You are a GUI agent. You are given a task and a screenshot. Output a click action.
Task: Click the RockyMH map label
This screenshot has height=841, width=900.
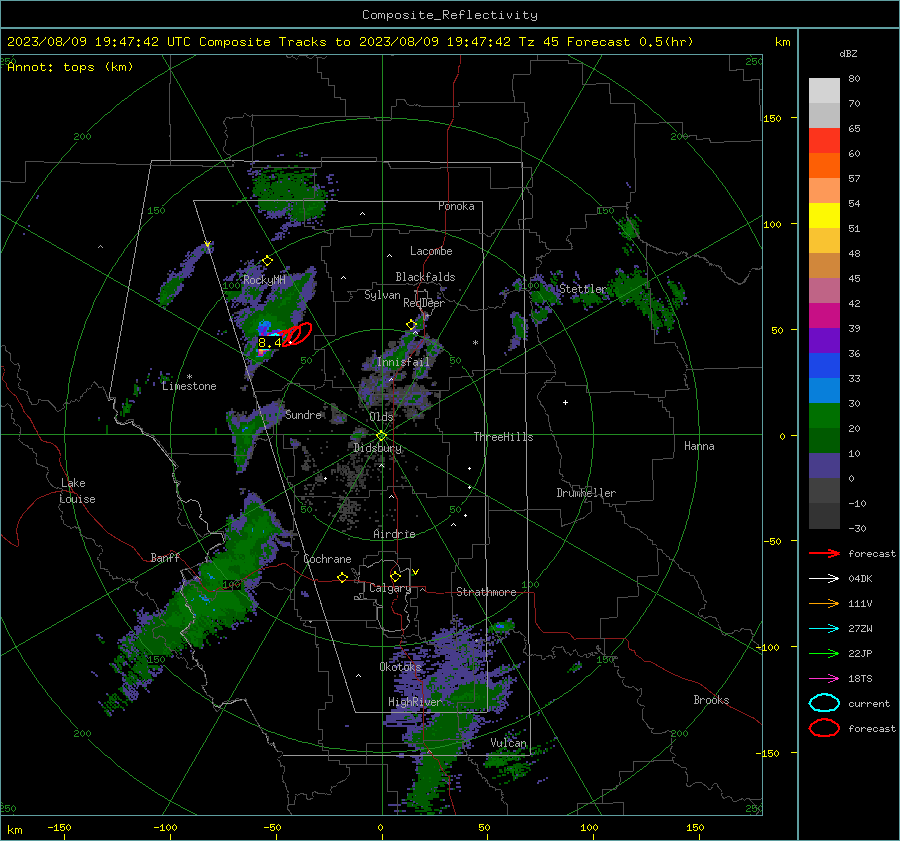[264, 280]
